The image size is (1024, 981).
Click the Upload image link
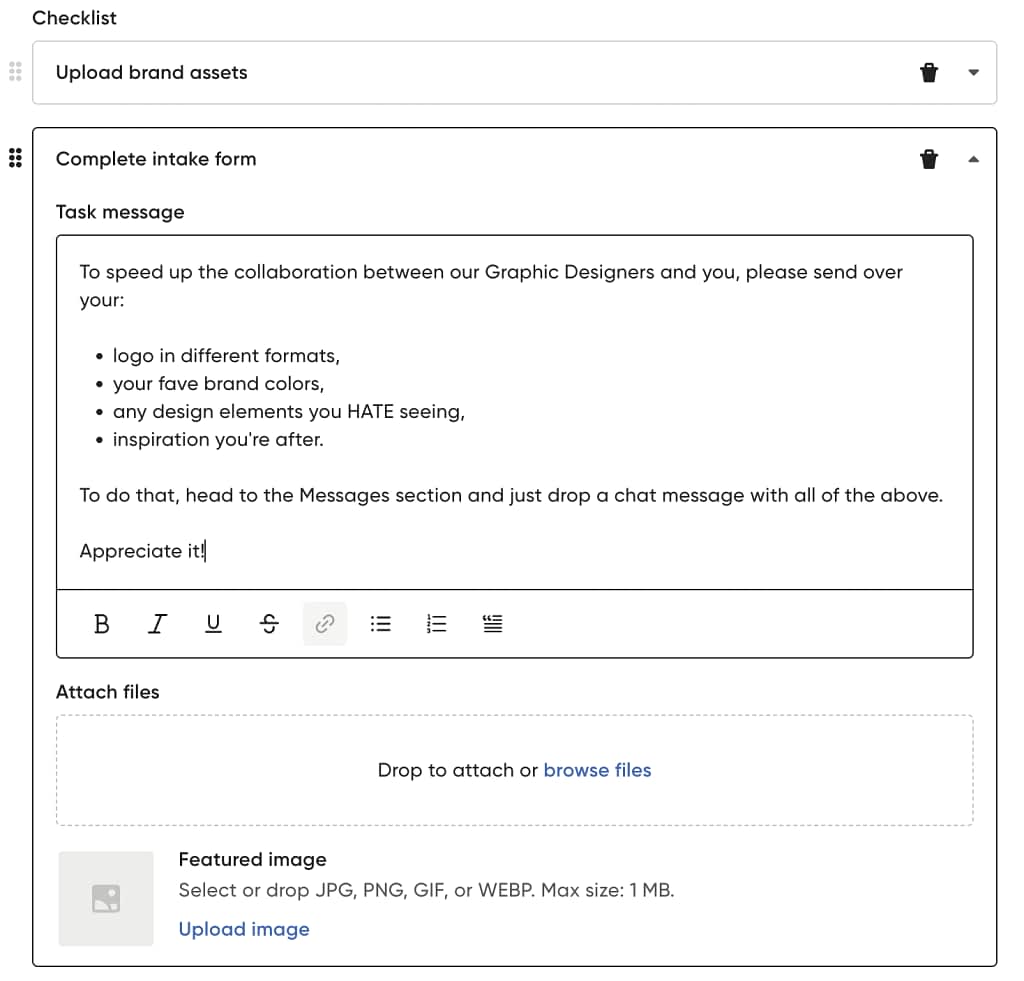click(x=244, y=929)
